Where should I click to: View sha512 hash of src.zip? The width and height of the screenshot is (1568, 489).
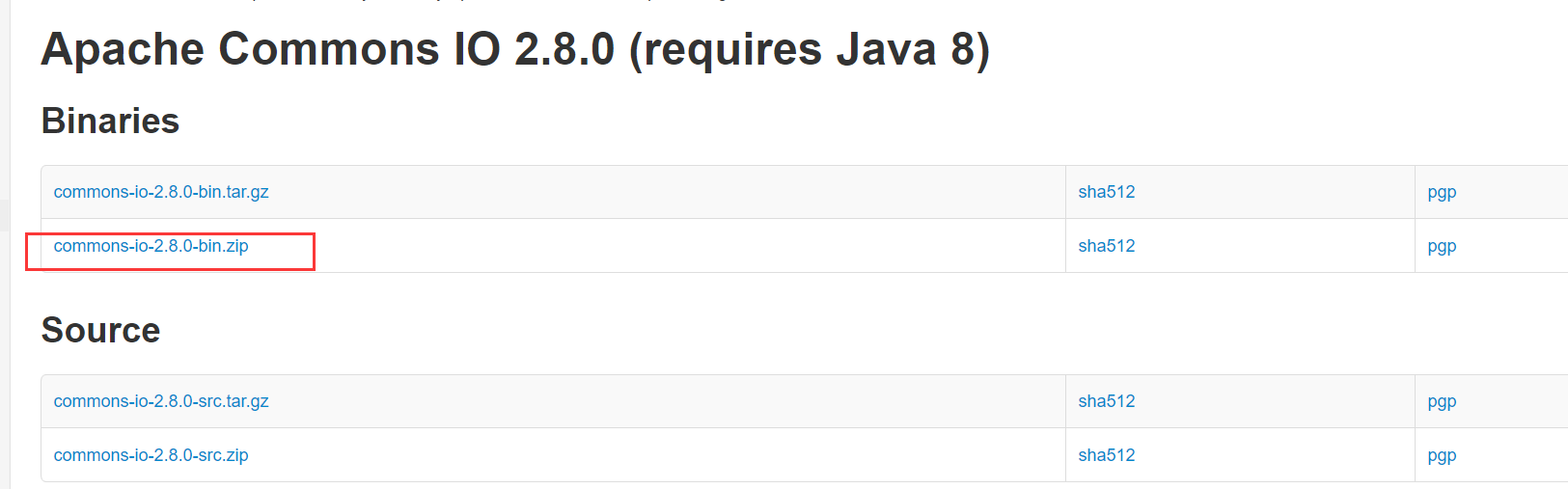(1107, 455)
